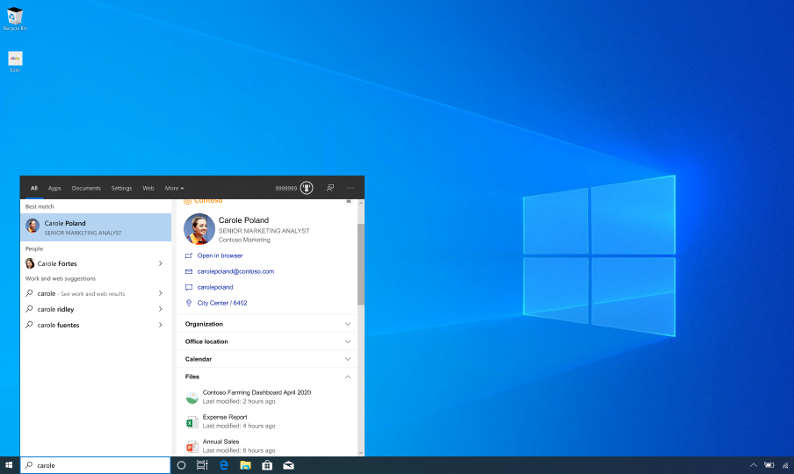The height and width of the screenshot is (474, 794).
Task: Click the Open in browser link
Action: coord(220,256)
